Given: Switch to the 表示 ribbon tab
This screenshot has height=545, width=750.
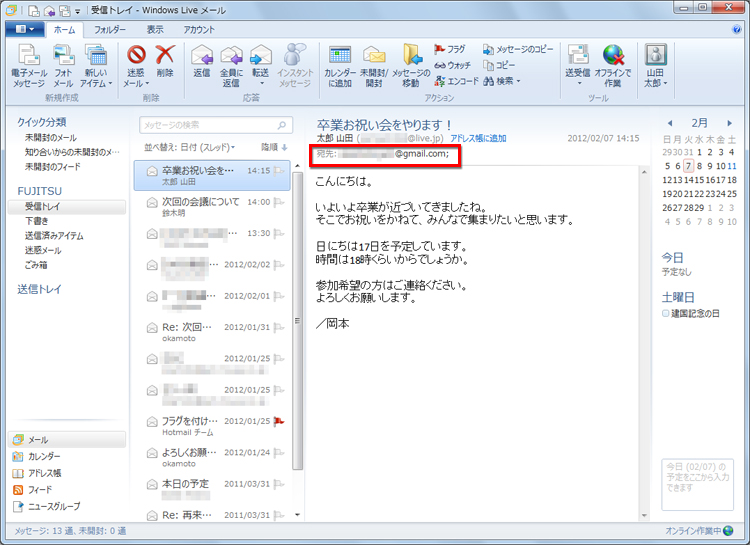Looking at the screenshot, I should click(x=154, y=30).
